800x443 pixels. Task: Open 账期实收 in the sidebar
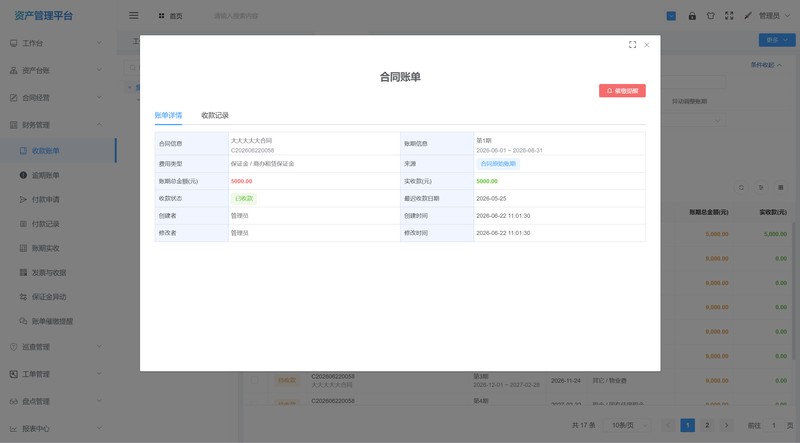coord(58,248)
